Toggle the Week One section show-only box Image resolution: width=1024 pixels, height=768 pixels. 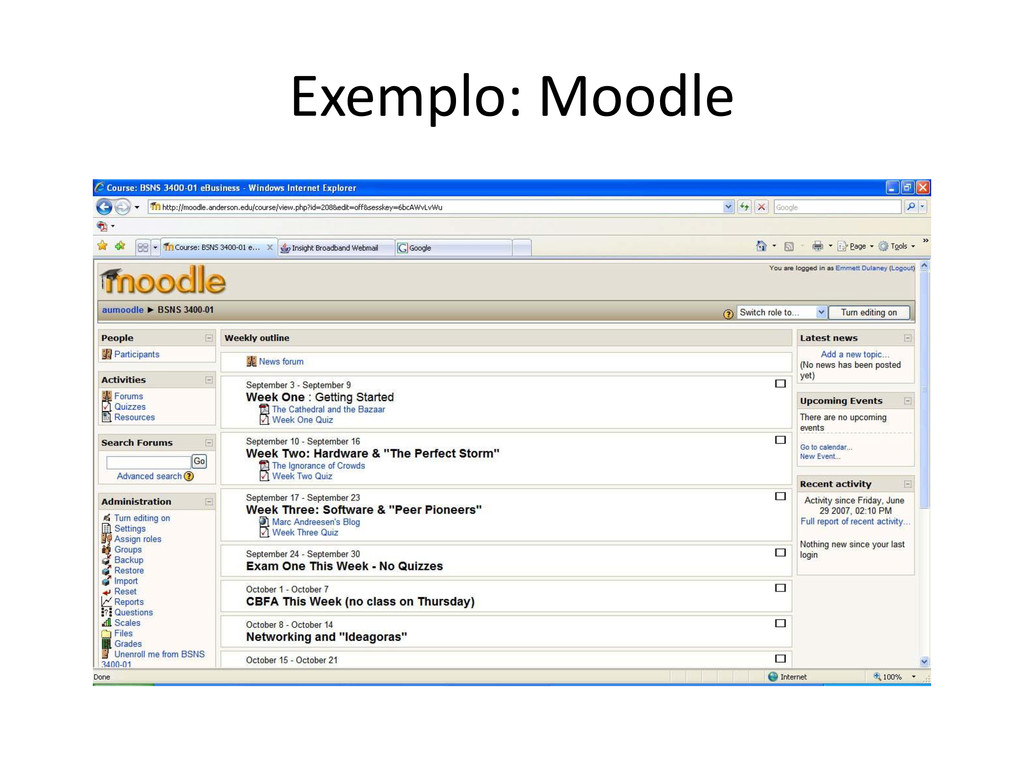[x=780, y=383]
